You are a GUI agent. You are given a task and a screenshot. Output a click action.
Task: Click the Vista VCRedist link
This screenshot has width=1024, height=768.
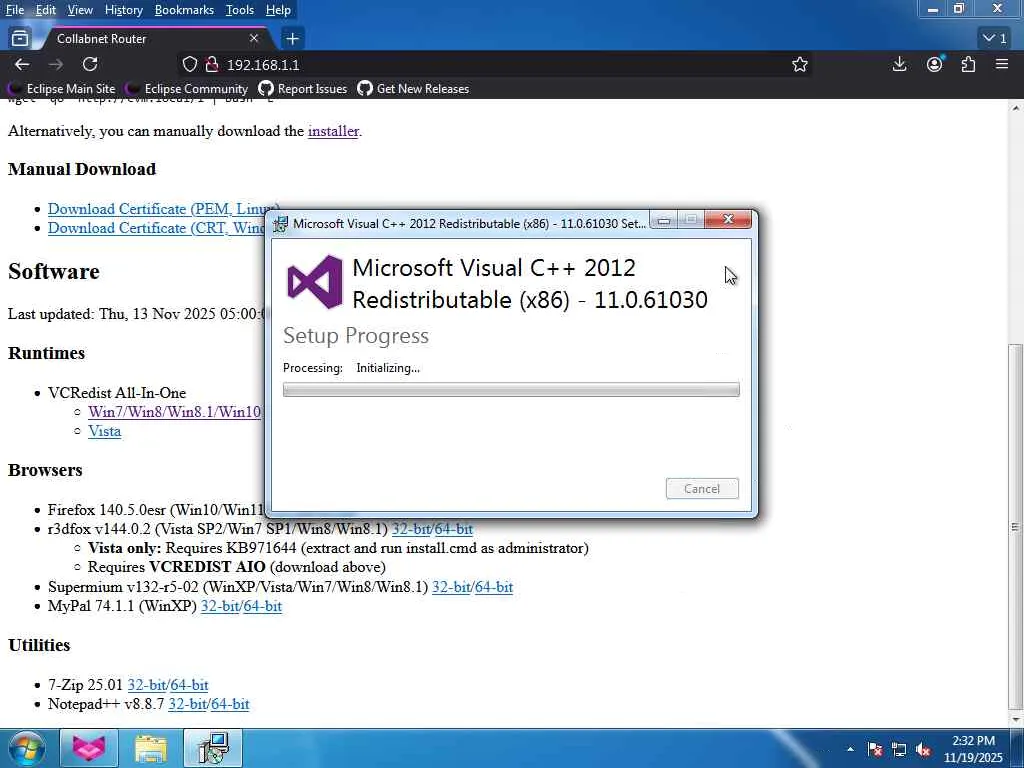pyautogui.click(x=104, y=431)
